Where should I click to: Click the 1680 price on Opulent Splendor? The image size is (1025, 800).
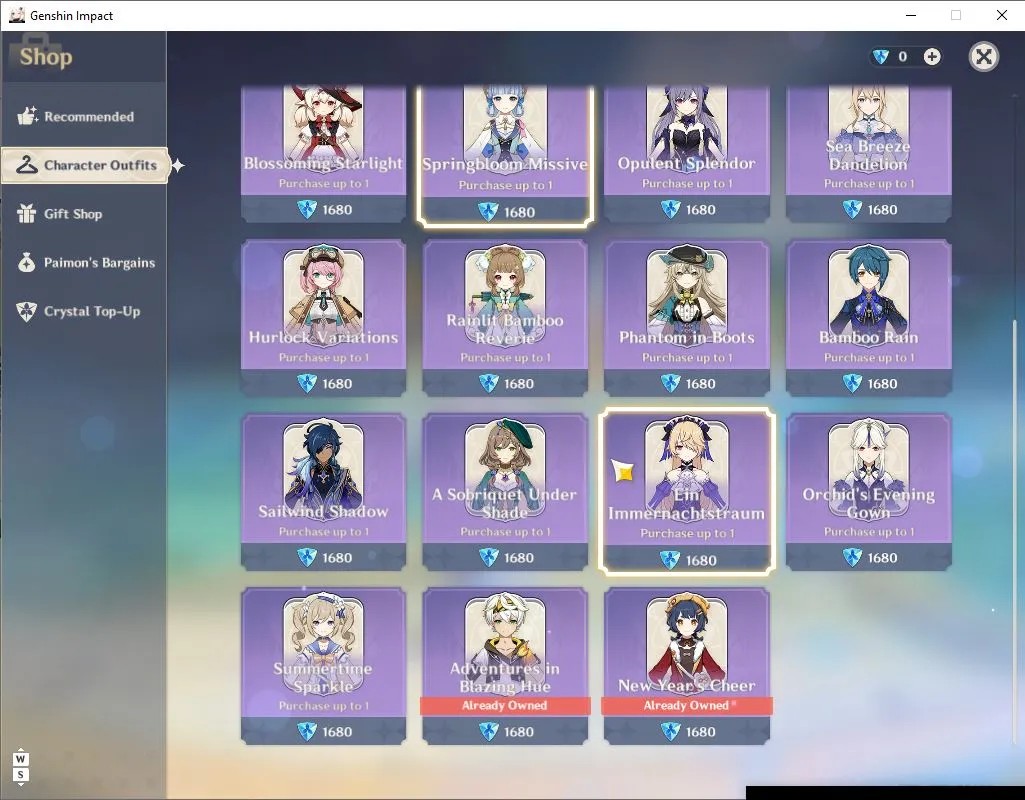click(x=701, y=210)
